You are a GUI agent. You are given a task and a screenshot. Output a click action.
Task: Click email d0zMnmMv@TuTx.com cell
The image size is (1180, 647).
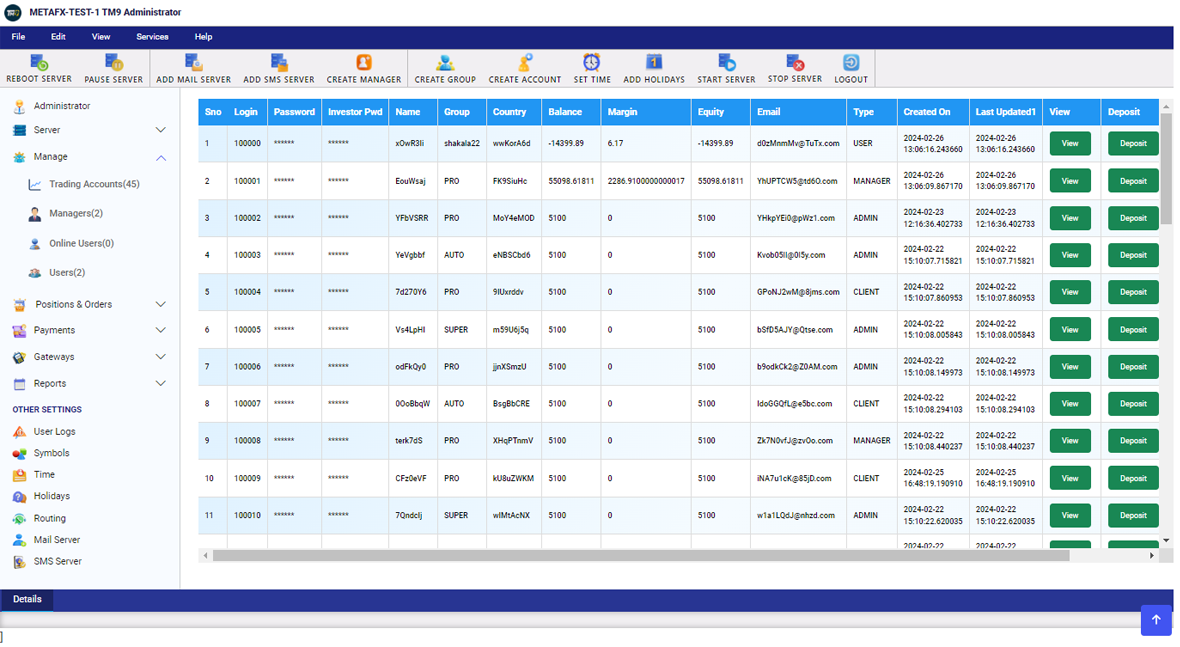pos(798,144)
